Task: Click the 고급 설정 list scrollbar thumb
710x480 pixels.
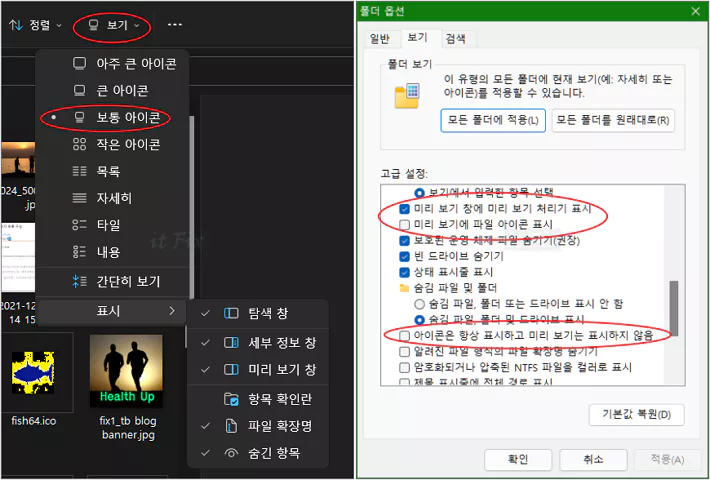Action: pyautogui.click(x=673, y=308)
